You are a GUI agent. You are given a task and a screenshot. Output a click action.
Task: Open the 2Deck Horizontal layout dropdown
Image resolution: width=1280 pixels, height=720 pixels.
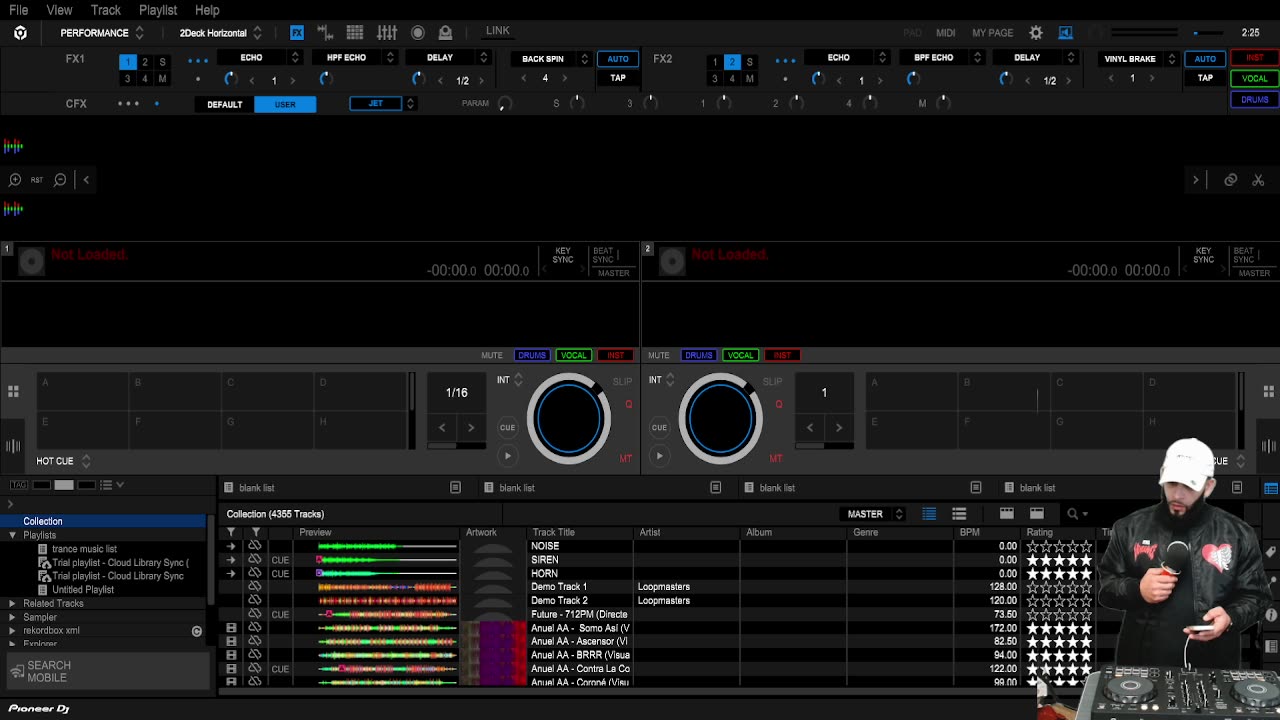tap(220, 33)
